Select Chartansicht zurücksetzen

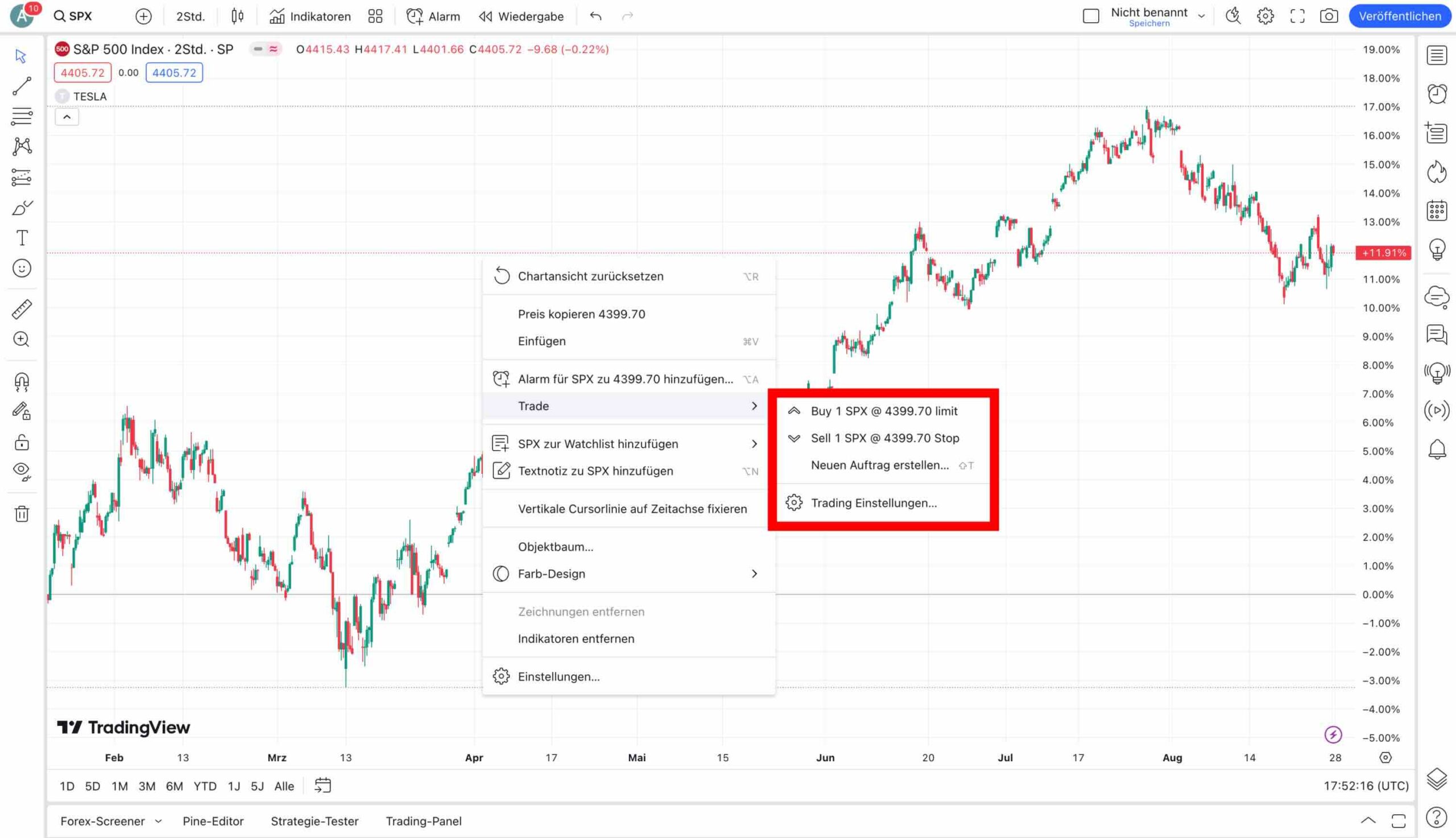pos(629,276)
